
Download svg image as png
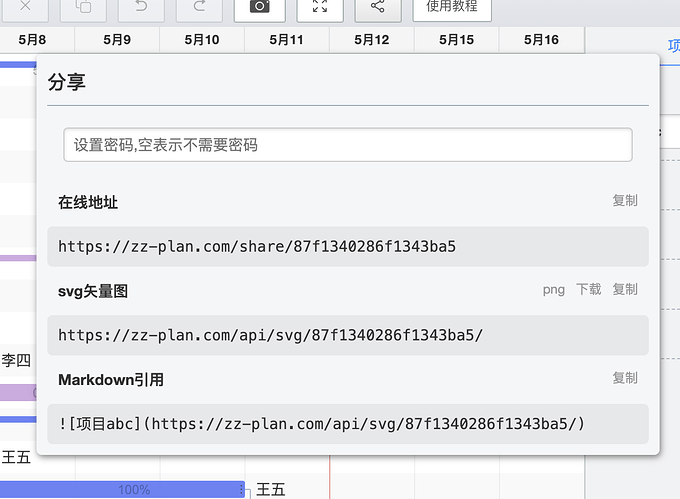click(554, 290)
